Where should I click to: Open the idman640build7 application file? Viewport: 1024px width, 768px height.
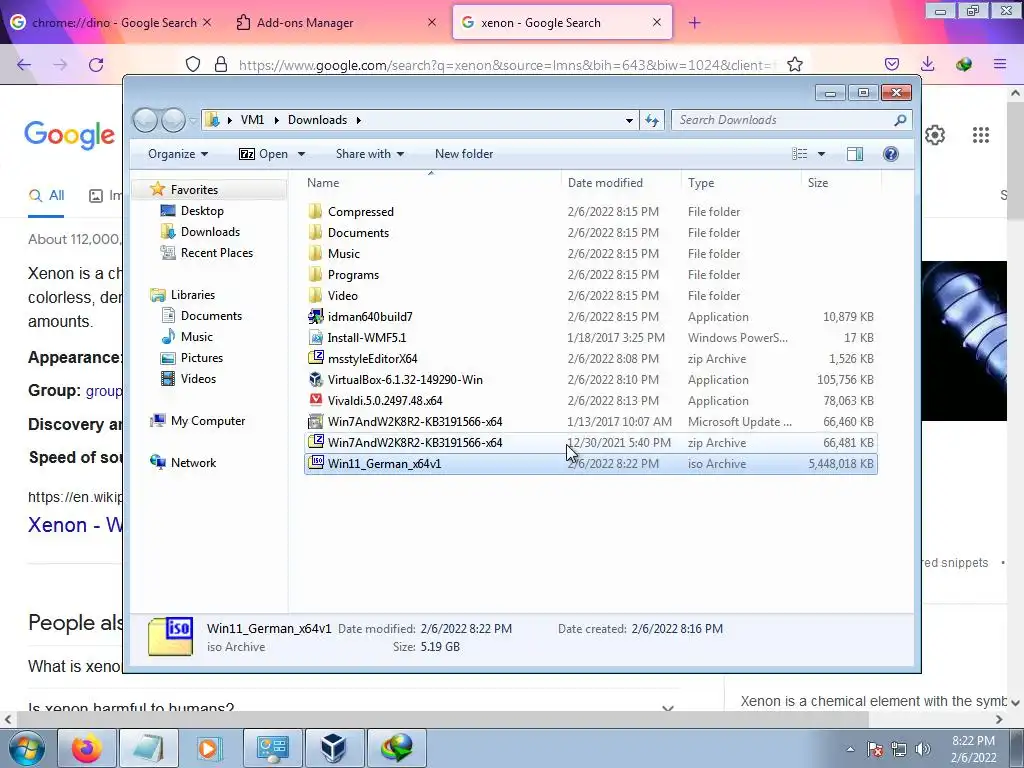(370, 317)
